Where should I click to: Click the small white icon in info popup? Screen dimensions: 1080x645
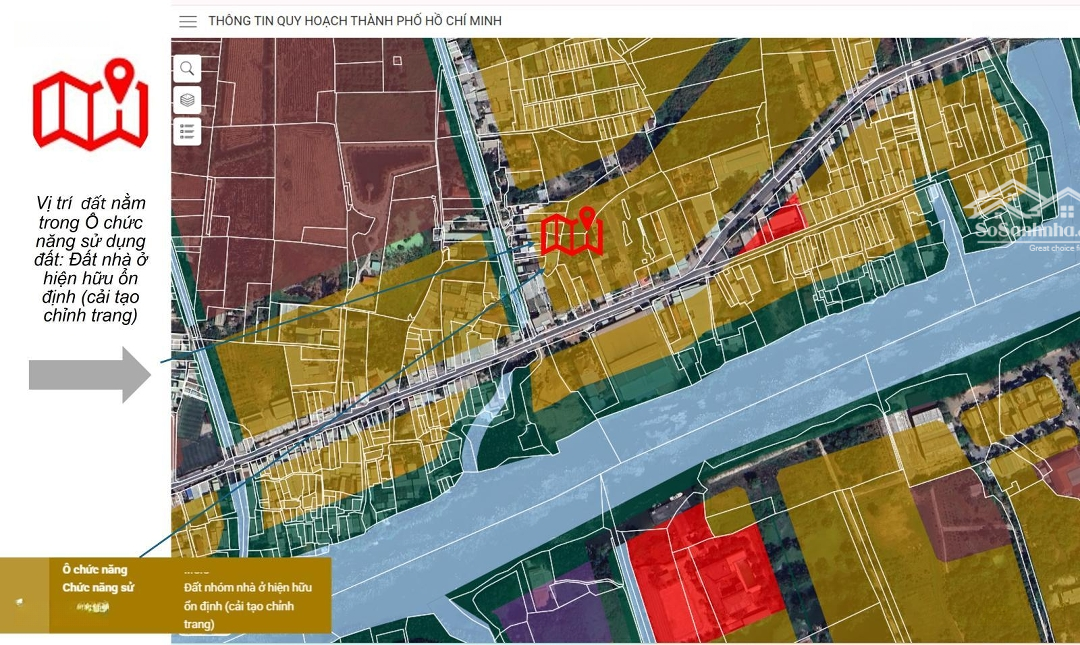tap(21, 601)
